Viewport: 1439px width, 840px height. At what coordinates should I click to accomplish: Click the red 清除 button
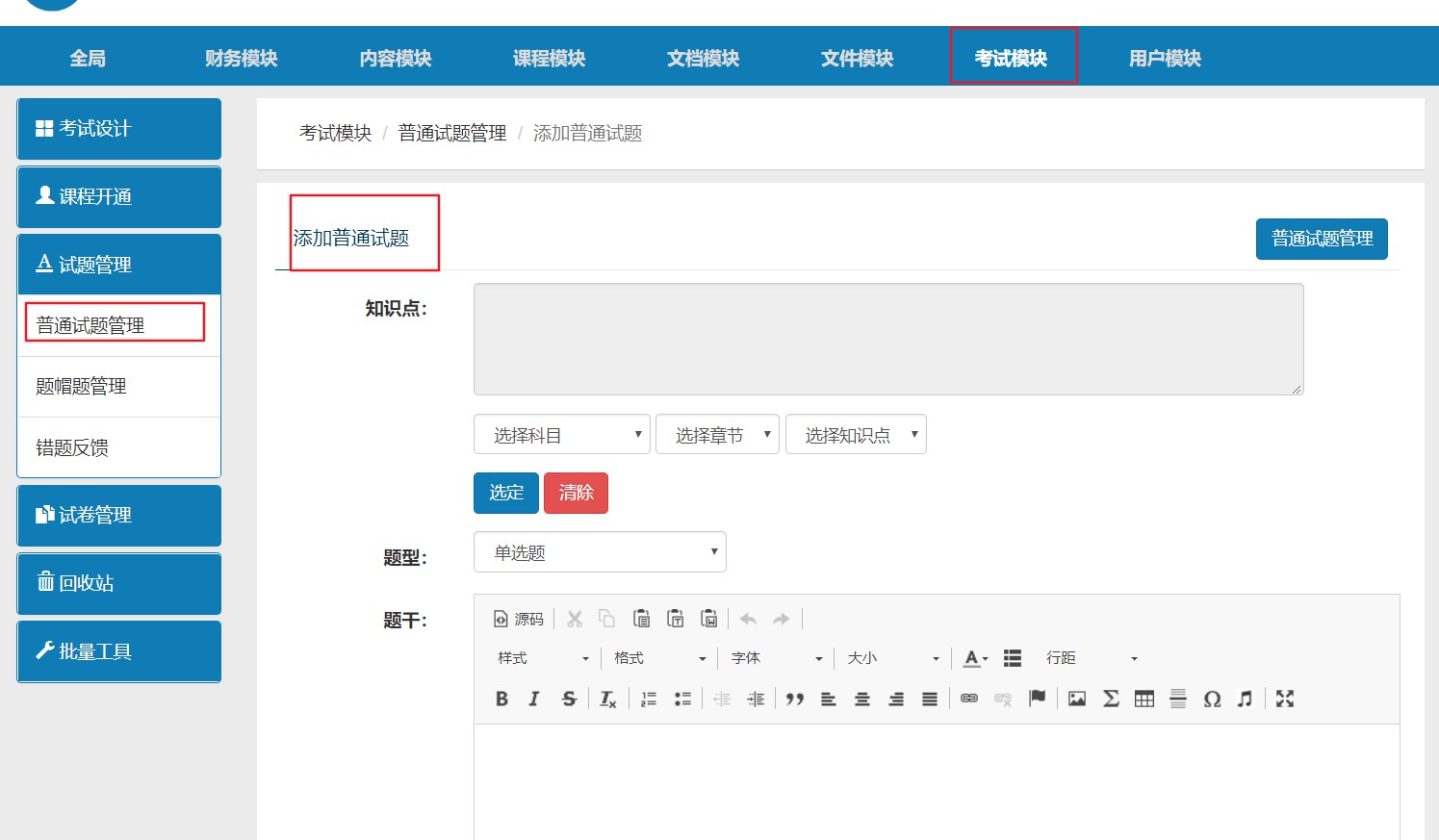(x=576, y=493)
